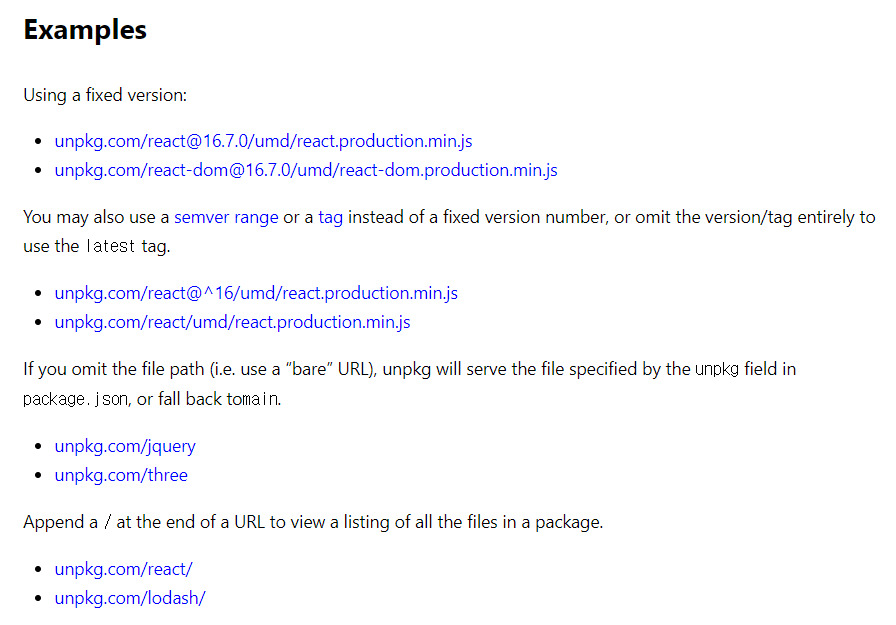Open unpkg.com/react/umd/react.production.min.js link
This screenshot has height=625, width=896.
tap(233, 322)
